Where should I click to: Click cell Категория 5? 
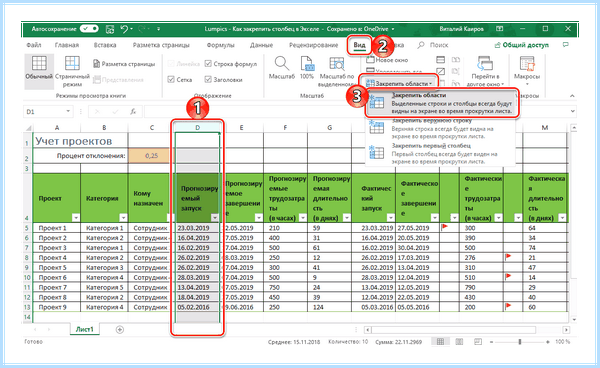tap(104, 287)
